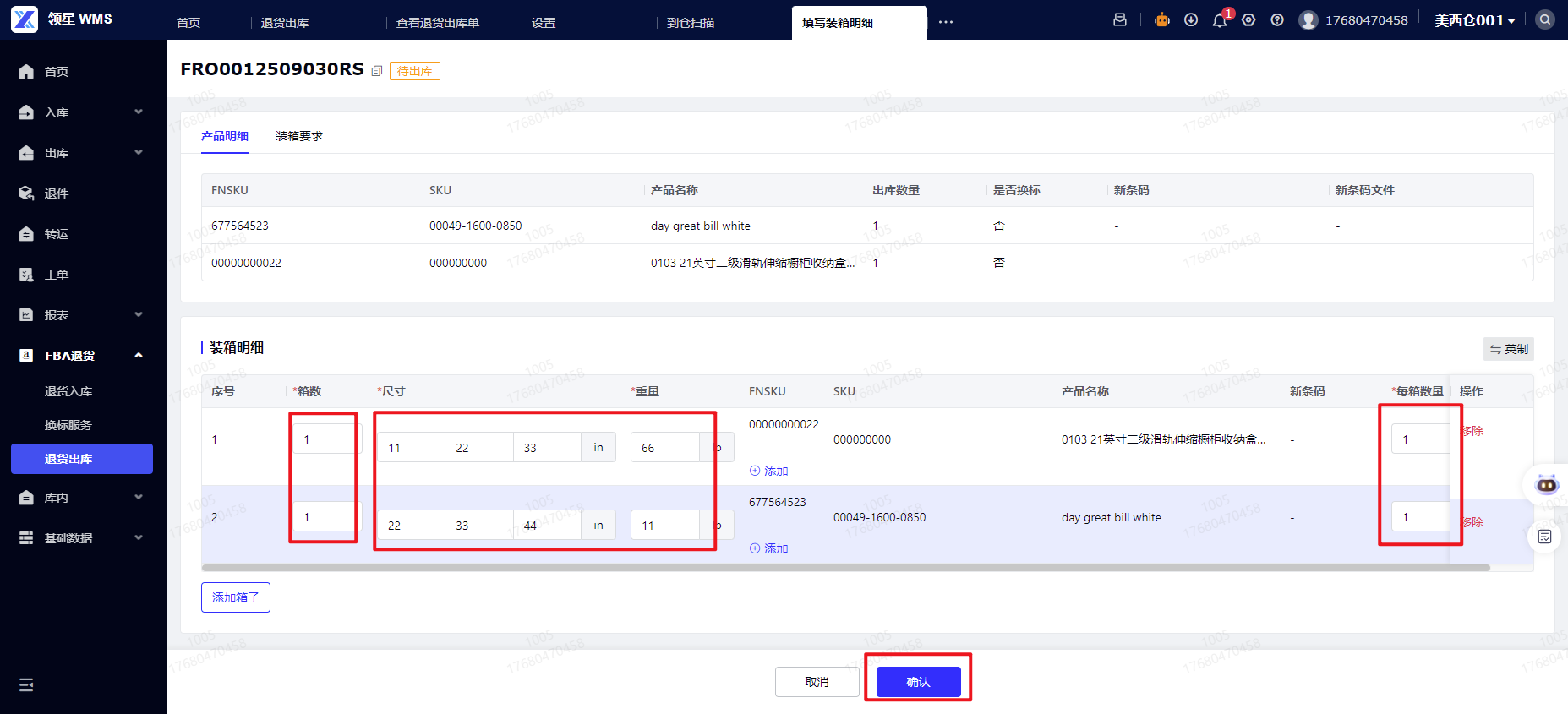Open 换标服务 in sidebar
1568x714 pixels.
point(68,425)
